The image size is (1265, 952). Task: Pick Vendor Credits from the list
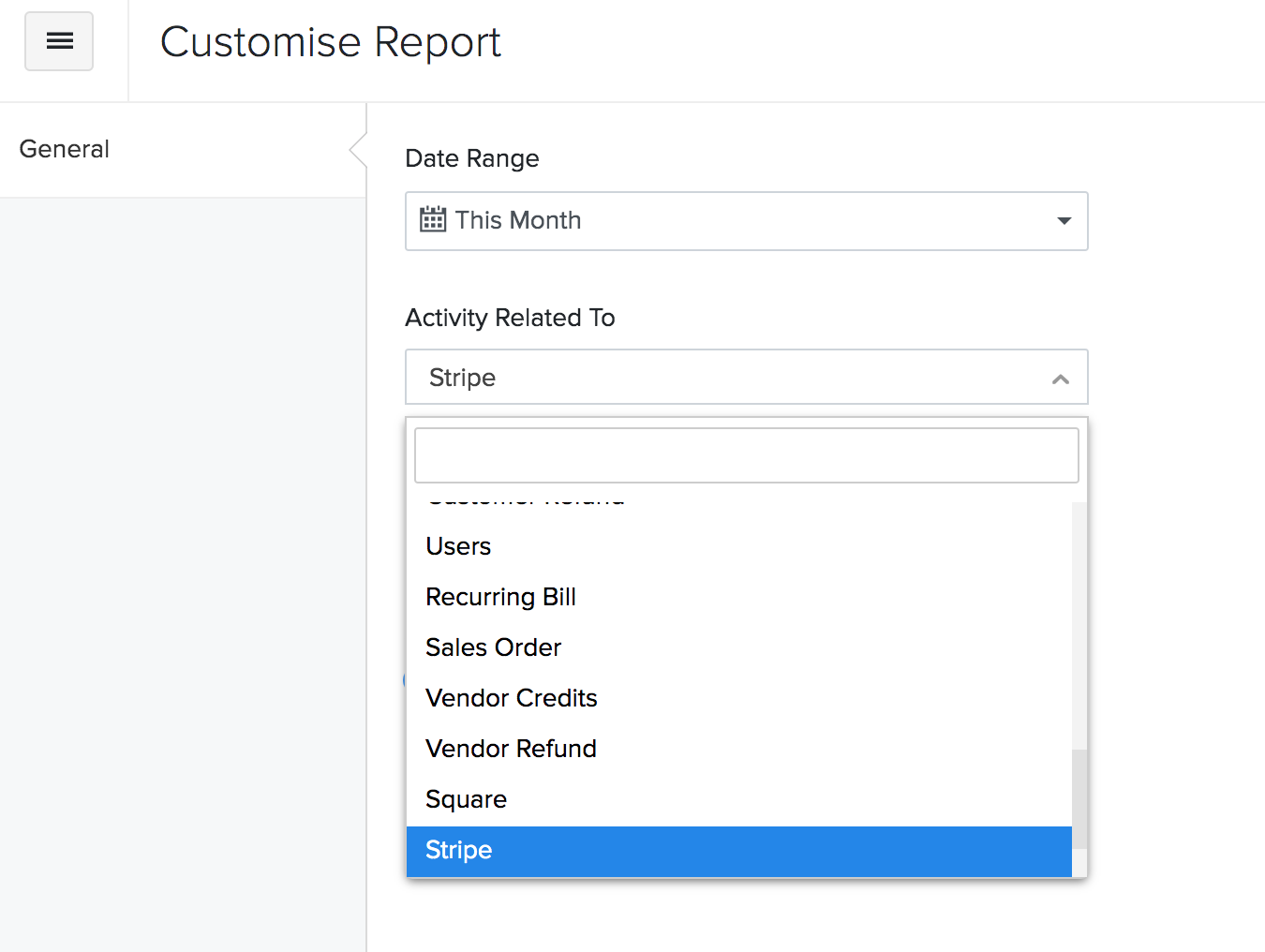(x=511, y=698)
